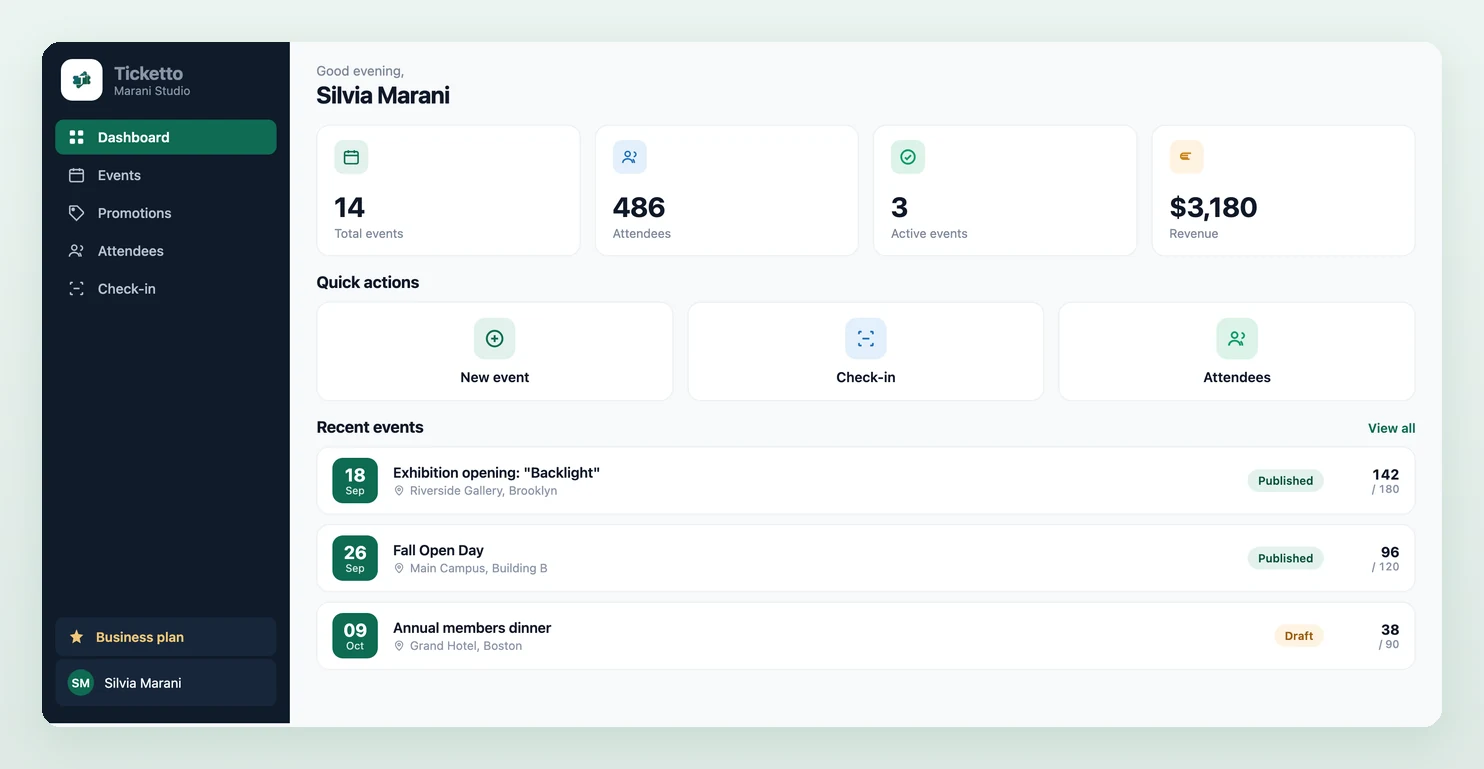
Task: Click the Silvia Marani heading
Action: [383, 95]
